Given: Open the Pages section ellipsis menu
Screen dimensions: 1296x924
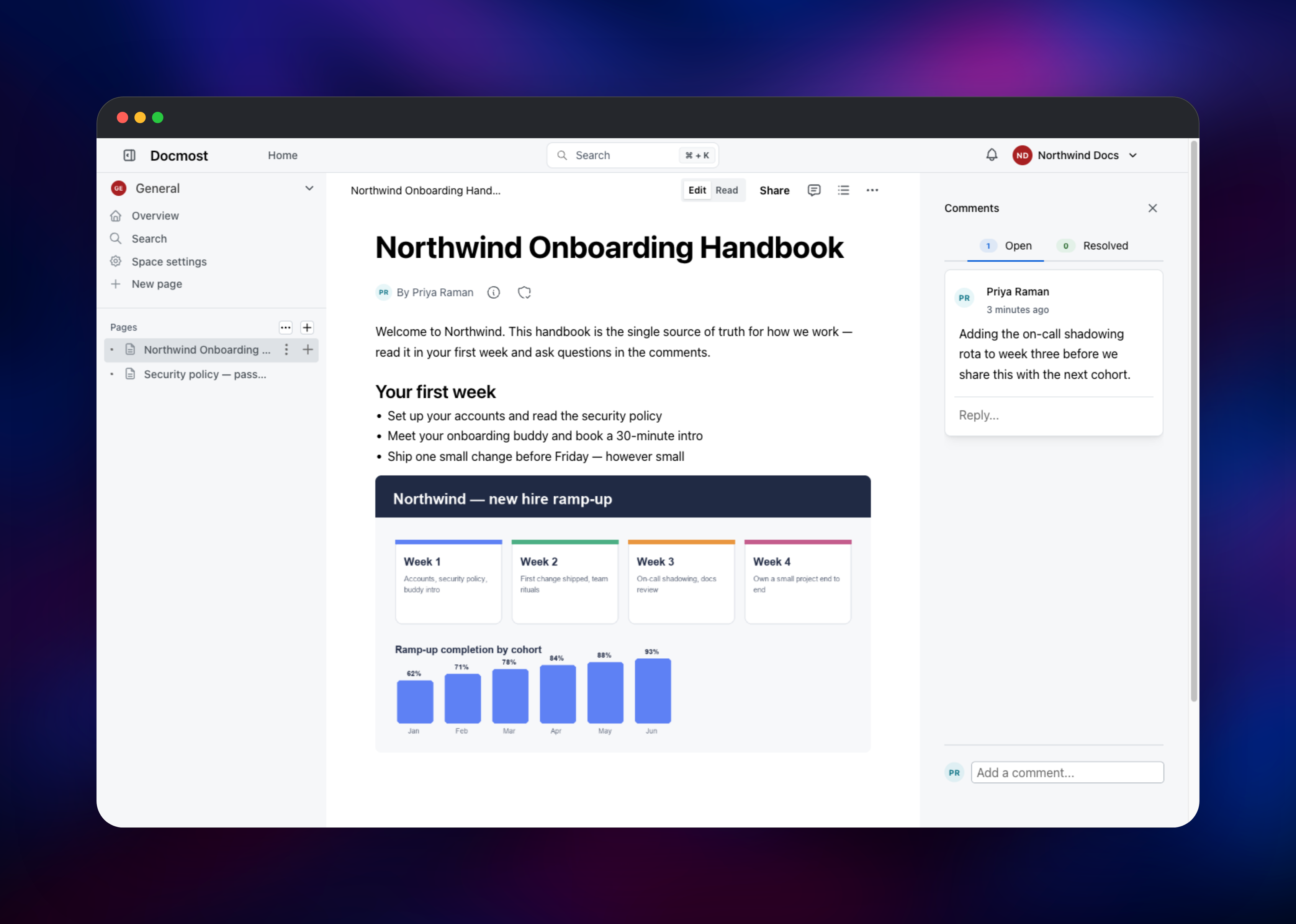Looking at the screenshot, I should click(286, 327).
